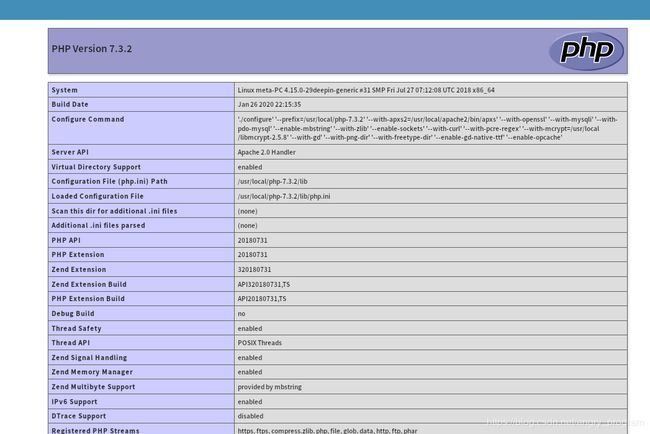
Task: Click the 'https, ftps, compress.zlib' streams value
Action: pos(327,430)
